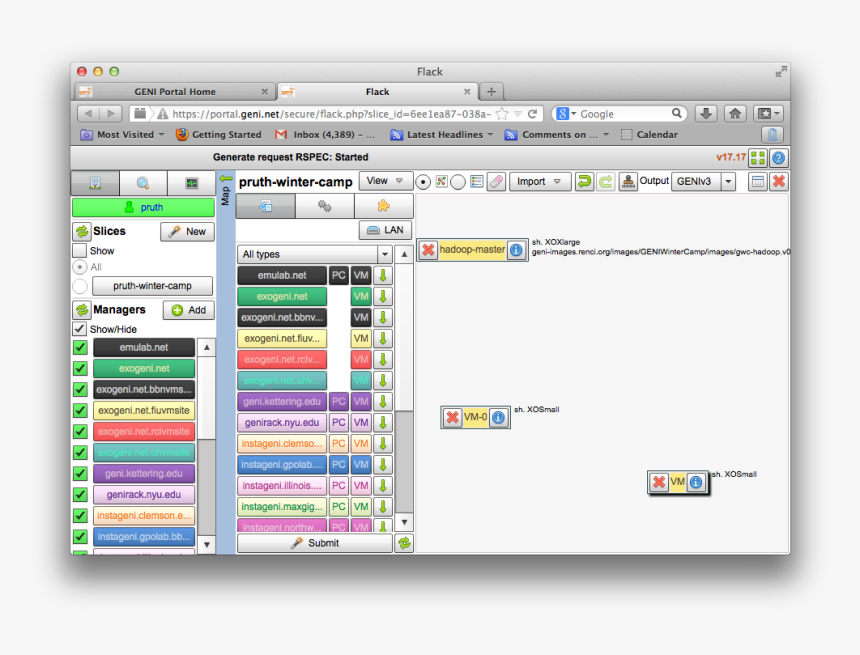Click the New slice button
This screenshot has height=655, width=860.
click(187, 231)
